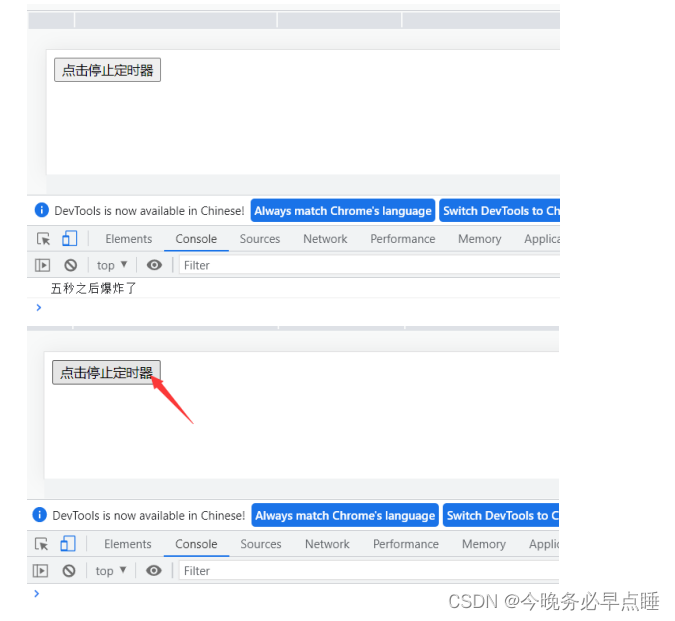Open Memory tab in upper DevTools
Viewport: 675px width, 621px height.
coord(480,239)
